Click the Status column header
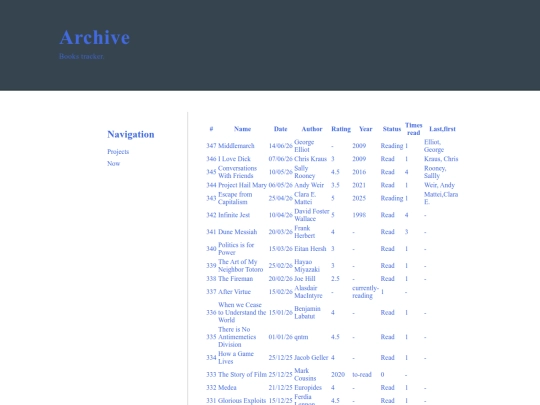 pos(392,129)
